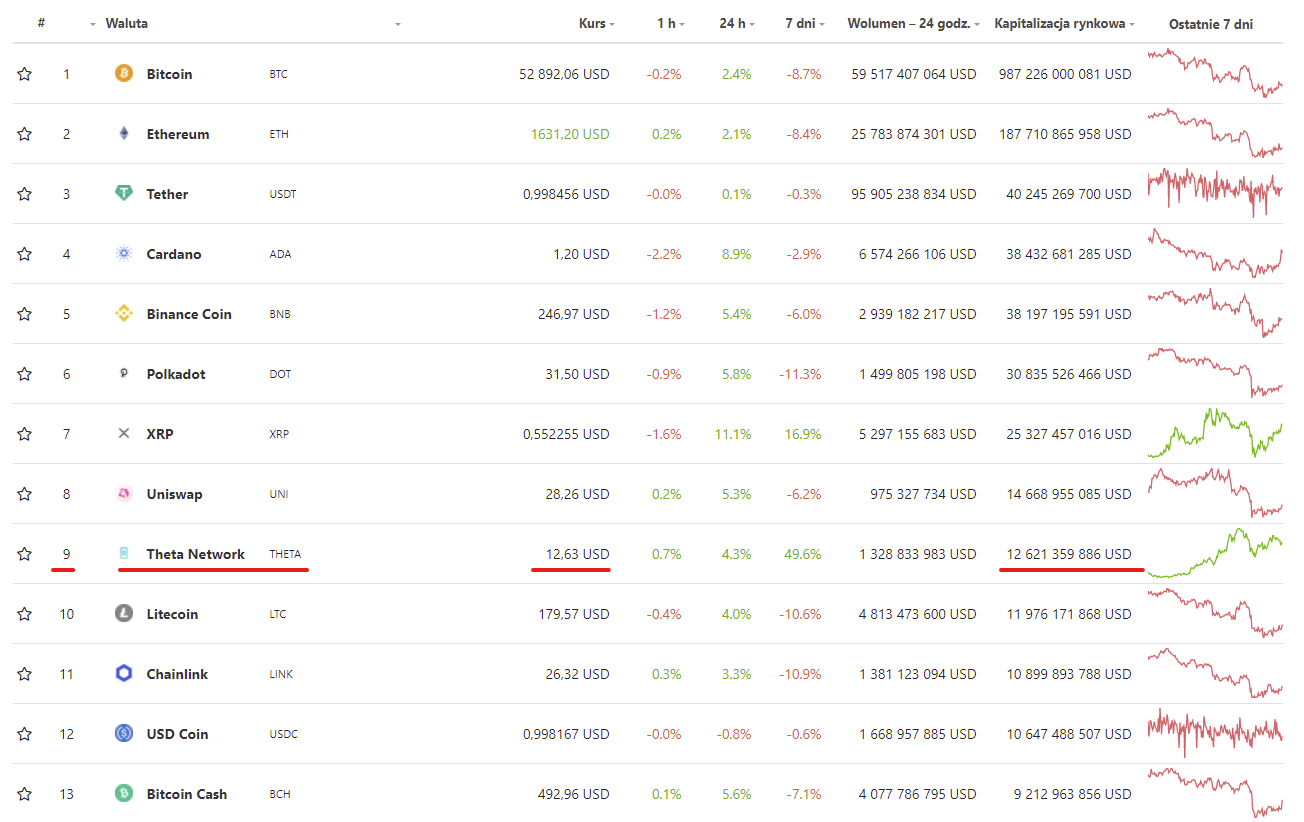This screenshot has width=1304, height=822.
Task: Toggle favorite star for Binance Coin
Action: coord(25,314)
